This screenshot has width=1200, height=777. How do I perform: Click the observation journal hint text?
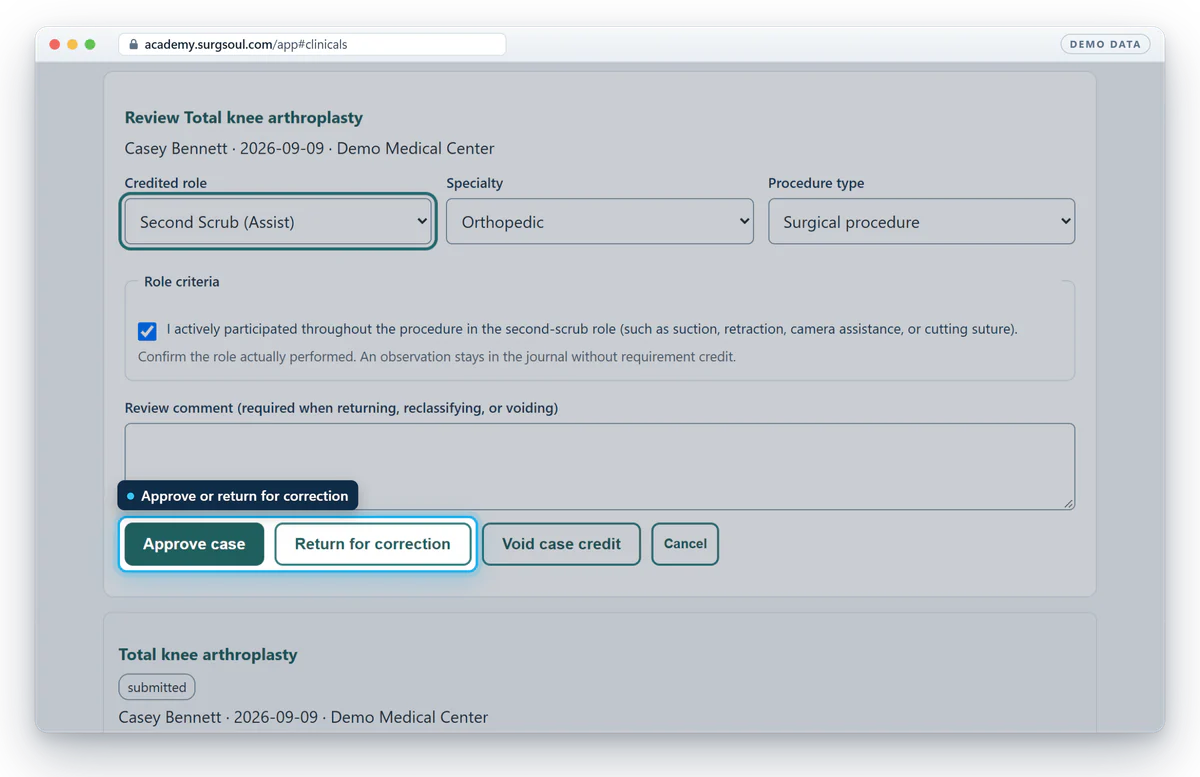tap(437, 356)
